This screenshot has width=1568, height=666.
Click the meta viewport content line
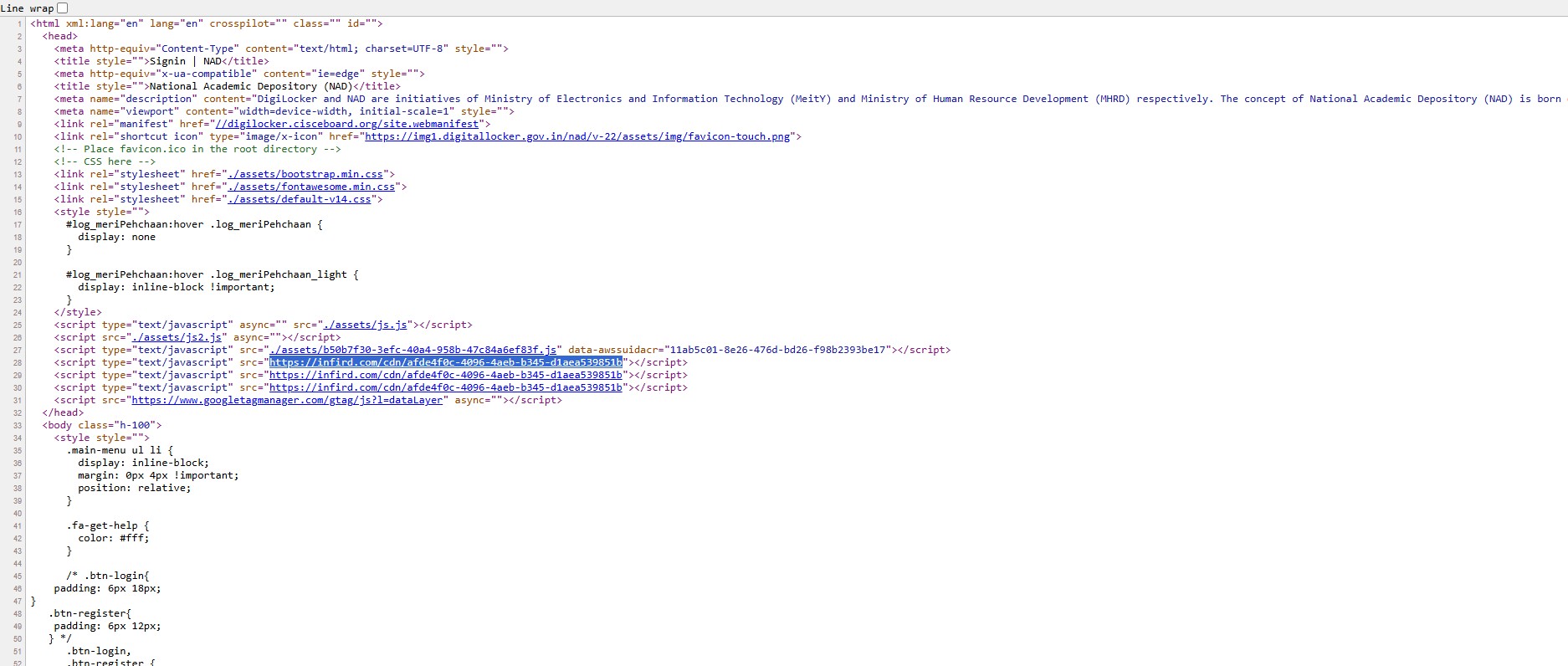(284, 111)
